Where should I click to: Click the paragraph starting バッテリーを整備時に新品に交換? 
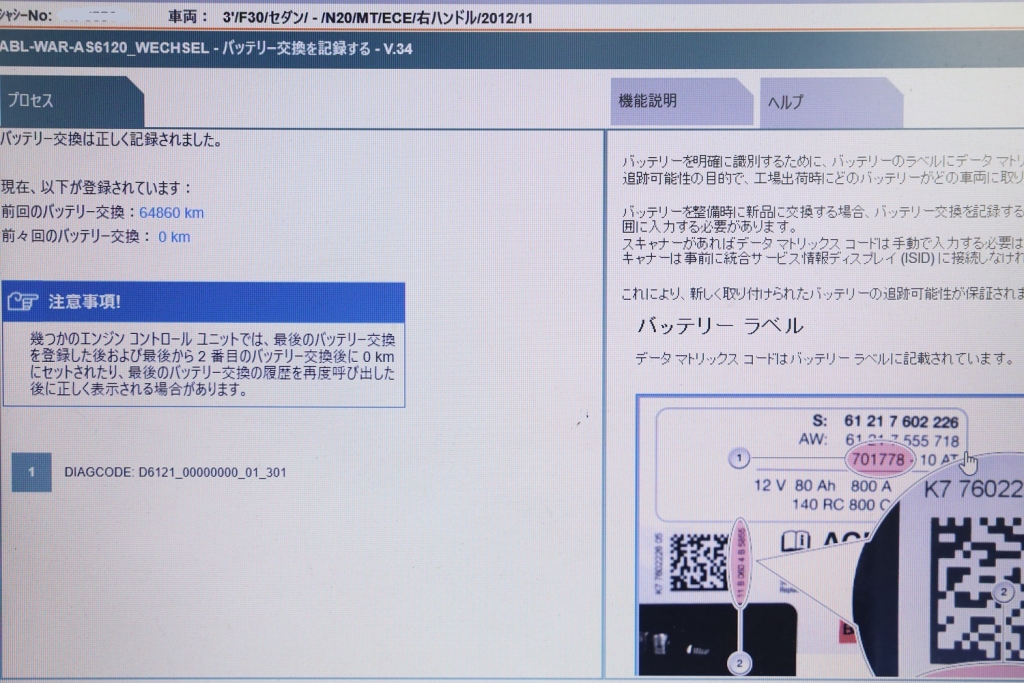coord(823,219)
